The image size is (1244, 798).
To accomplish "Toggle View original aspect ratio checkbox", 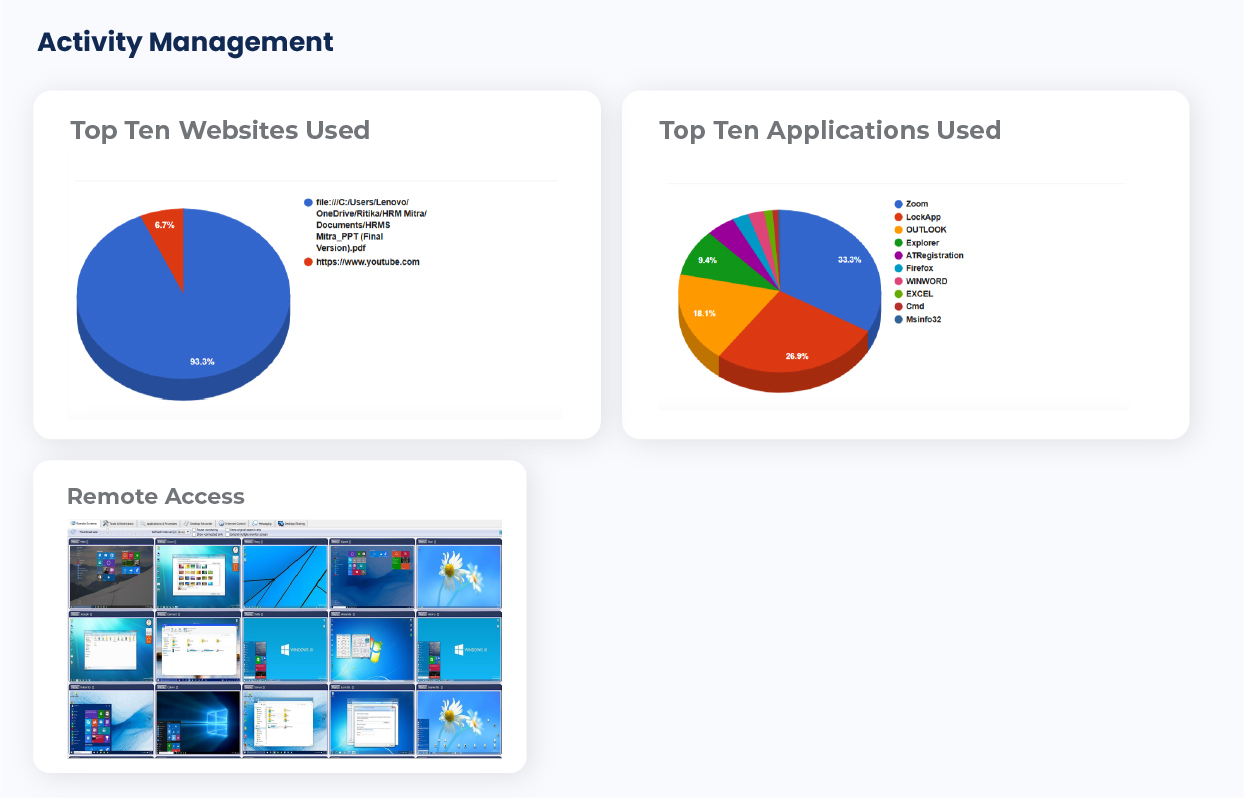I will [228, 530].
